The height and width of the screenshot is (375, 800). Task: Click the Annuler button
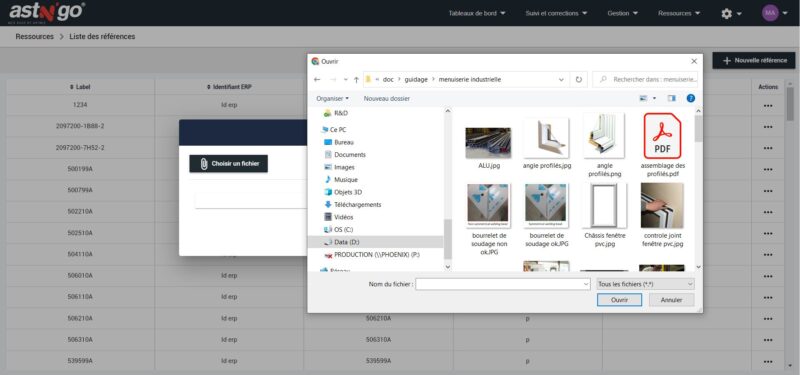tap(671, 300)
